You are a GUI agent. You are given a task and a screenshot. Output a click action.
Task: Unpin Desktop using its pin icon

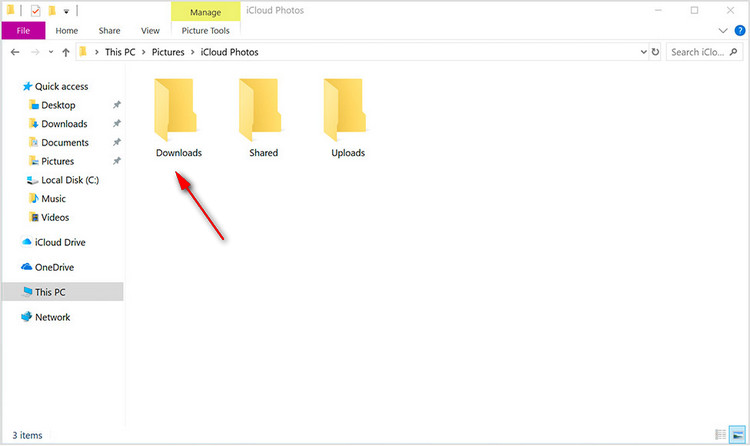[116, 105]
